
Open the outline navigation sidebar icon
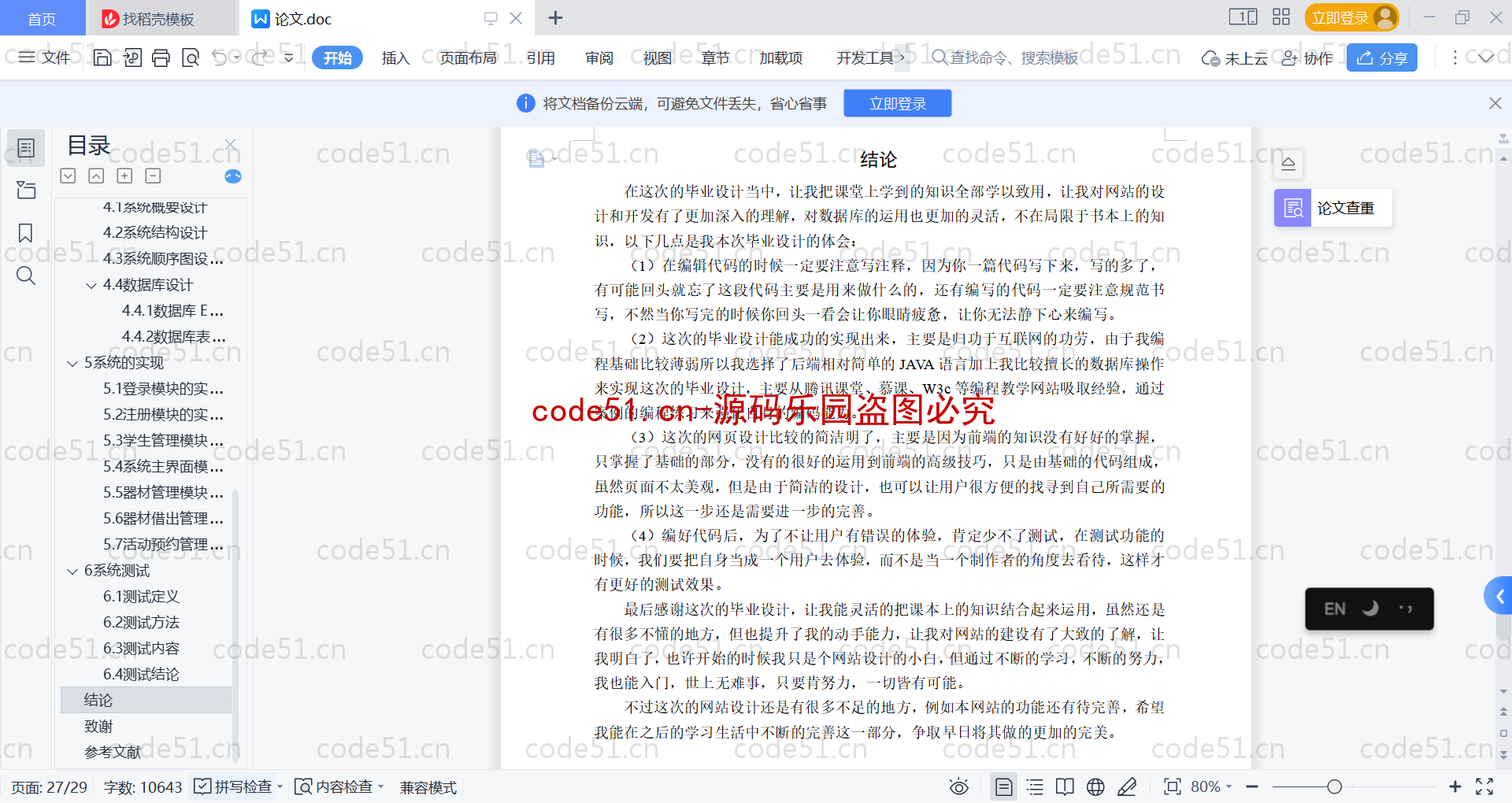26,148
